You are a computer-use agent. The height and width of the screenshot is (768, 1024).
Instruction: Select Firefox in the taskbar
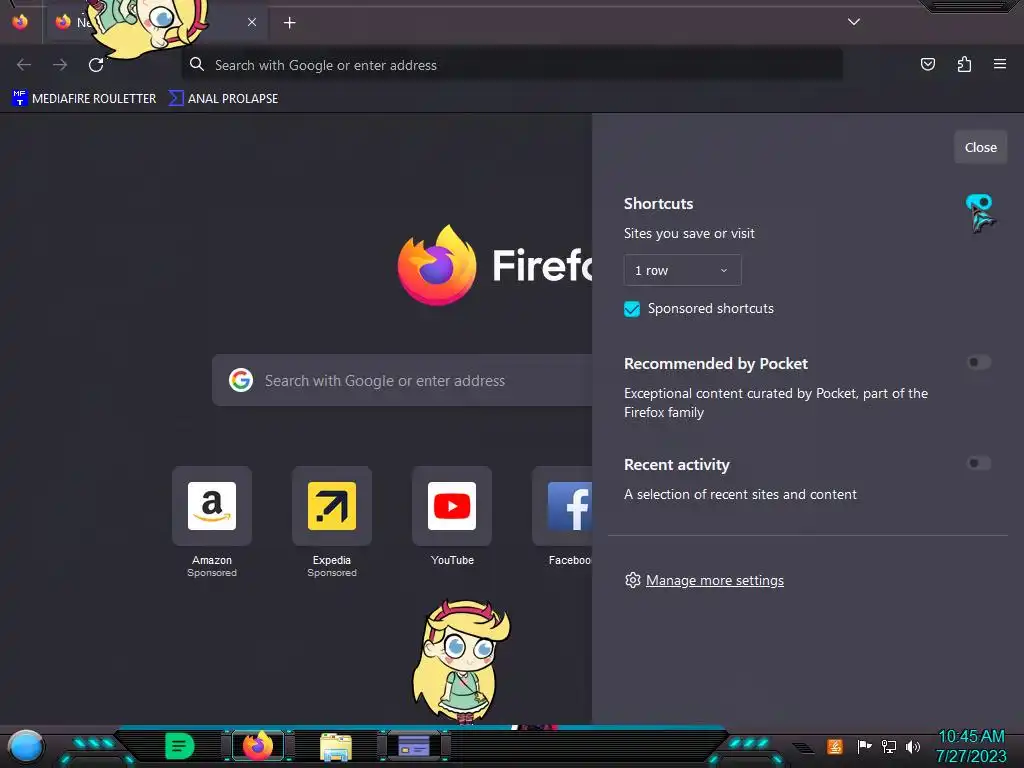click(257, 746)
